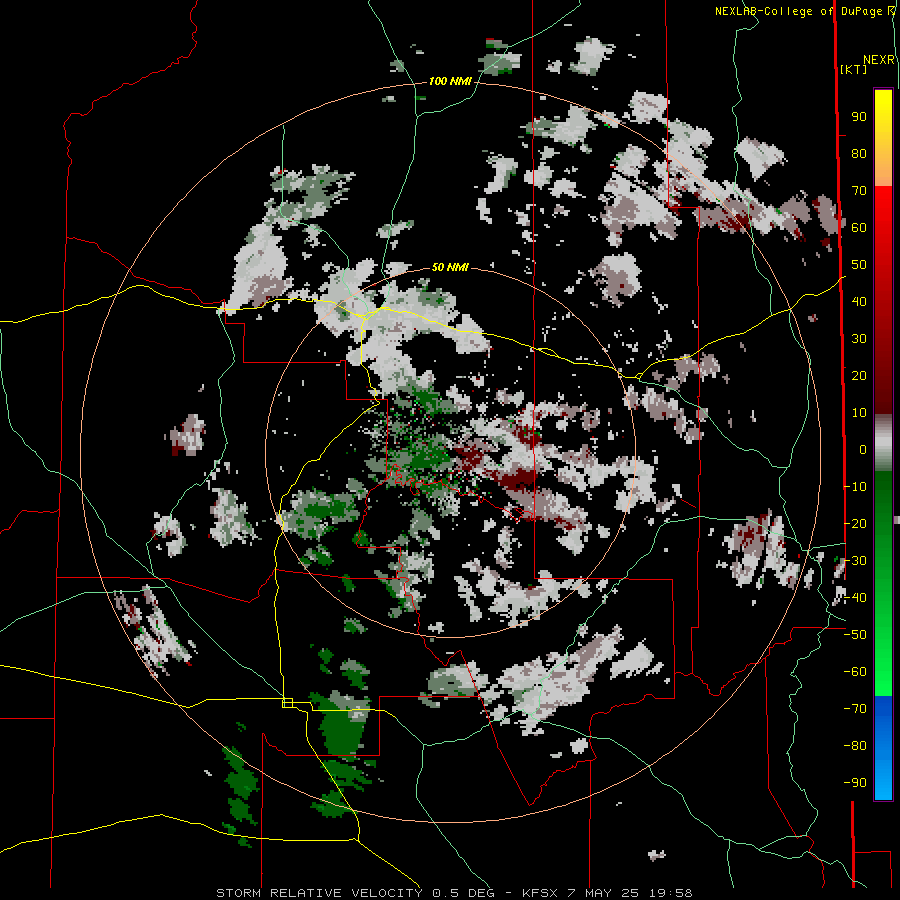Image resolution: width=900 pixels, height=900 pixels.
Task: Click the -10 value on the velocity scale
Action: (x=855, y=487)
